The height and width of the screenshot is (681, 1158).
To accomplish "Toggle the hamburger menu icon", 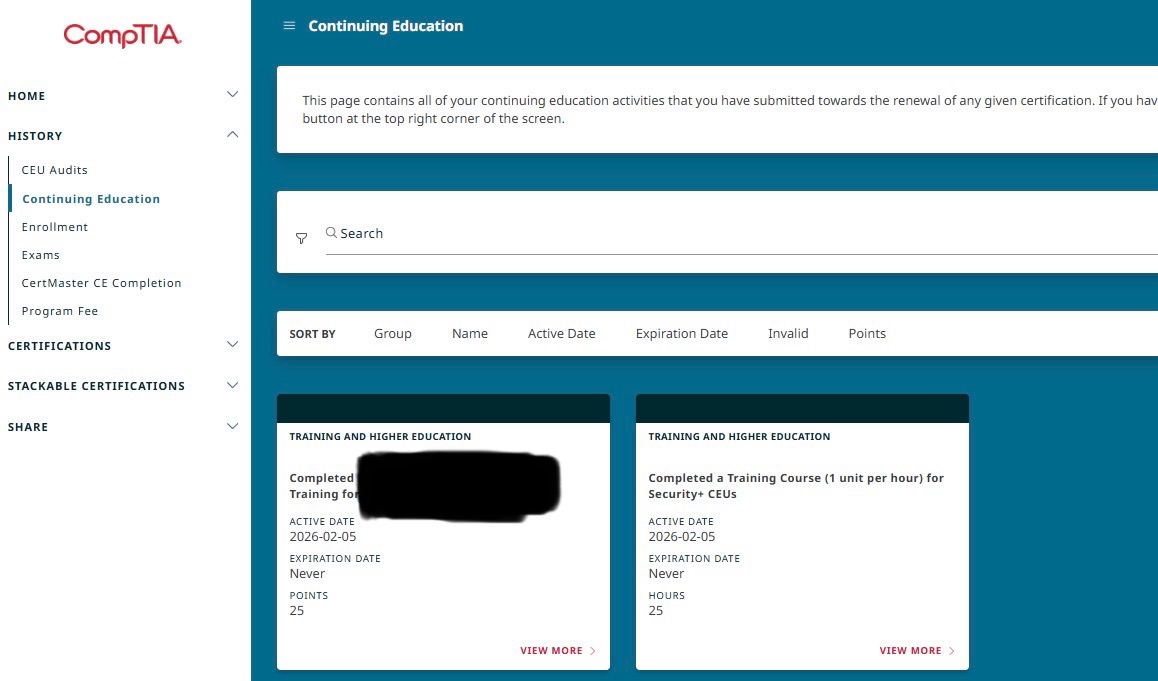I will point(290,26).
